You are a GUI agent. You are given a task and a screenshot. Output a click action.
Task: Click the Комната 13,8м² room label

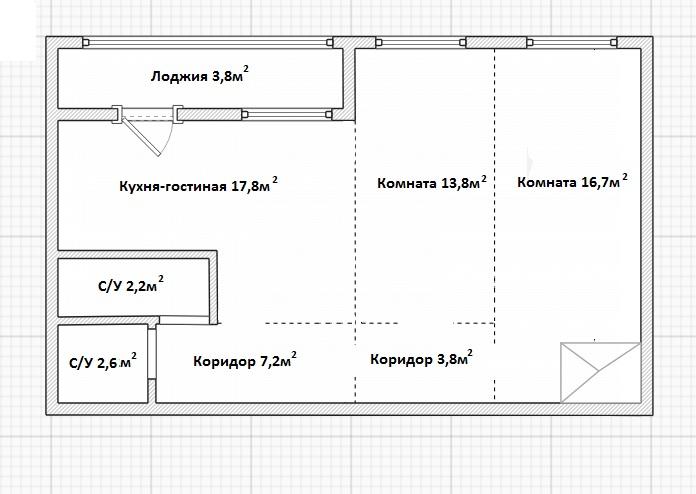coord(431,183)
